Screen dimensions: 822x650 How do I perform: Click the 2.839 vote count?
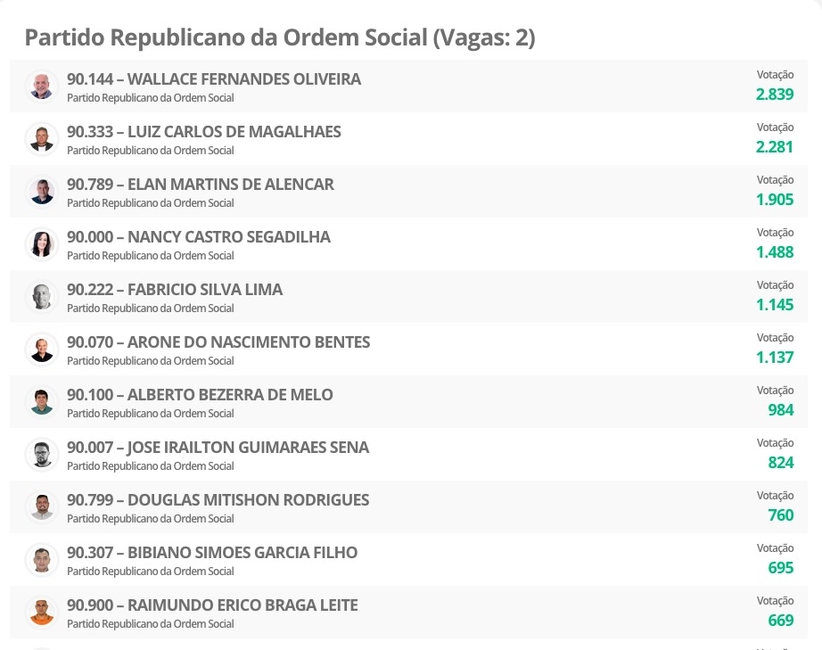click(x=774, y=94)
